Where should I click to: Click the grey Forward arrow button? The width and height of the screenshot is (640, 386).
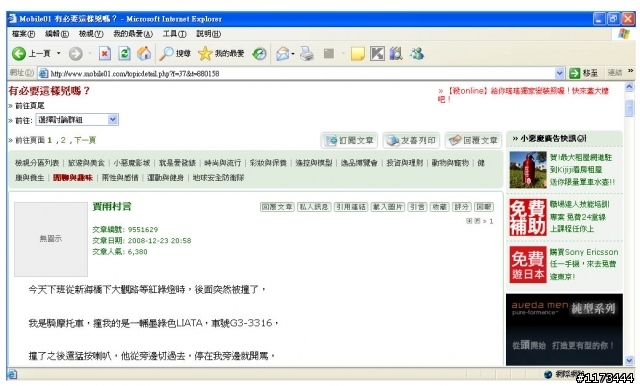(x=76, y=53)
